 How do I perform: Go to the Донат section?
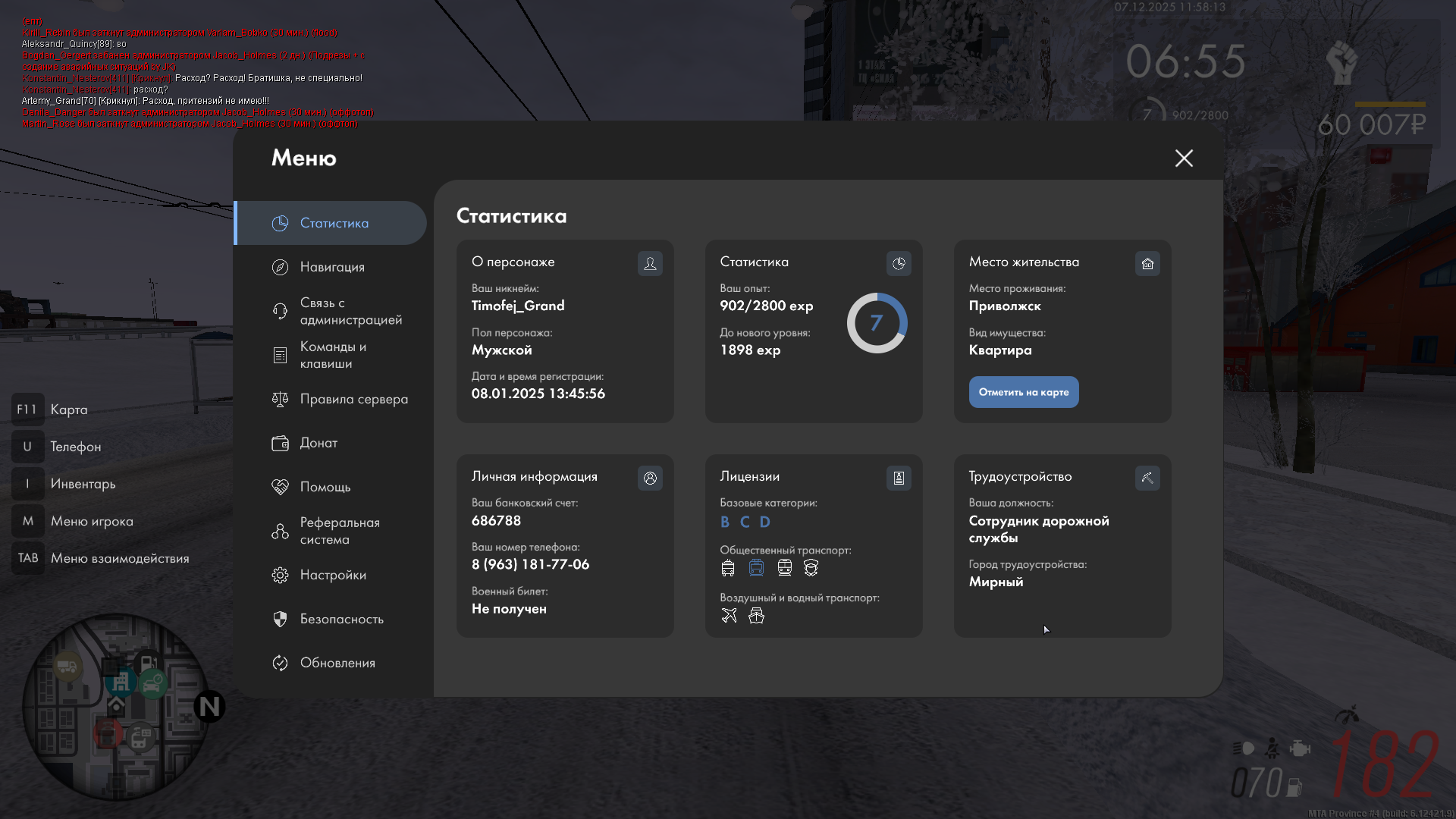318,443
